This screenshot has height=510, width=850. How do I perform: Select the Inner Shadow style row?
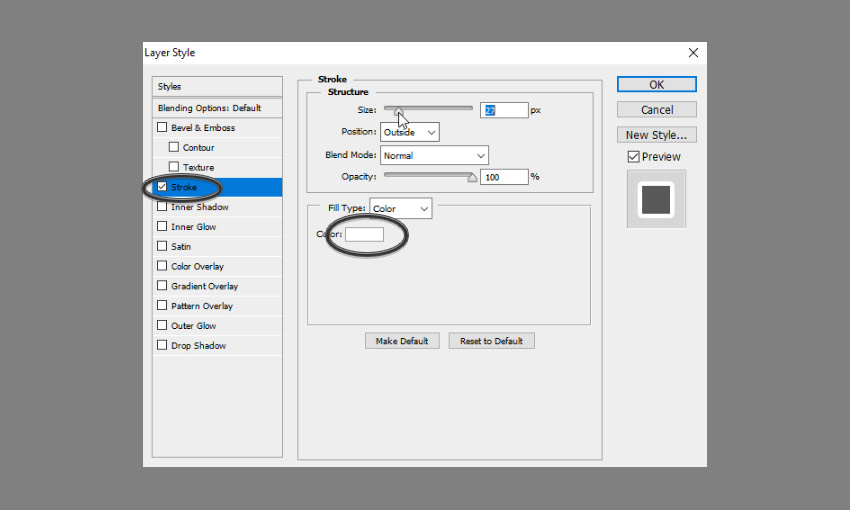tap(217, 207)
